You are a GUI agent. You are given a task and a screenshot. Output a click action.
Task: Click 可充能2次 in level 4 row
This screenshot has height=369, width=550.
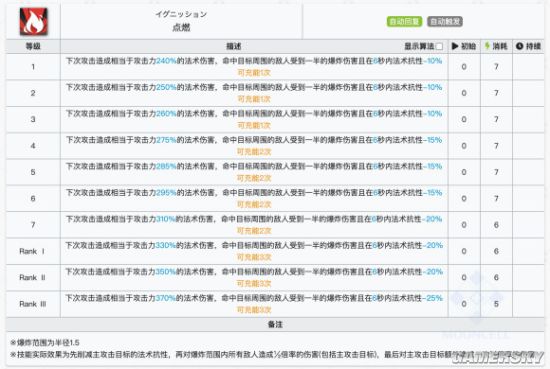pos(254,152)
